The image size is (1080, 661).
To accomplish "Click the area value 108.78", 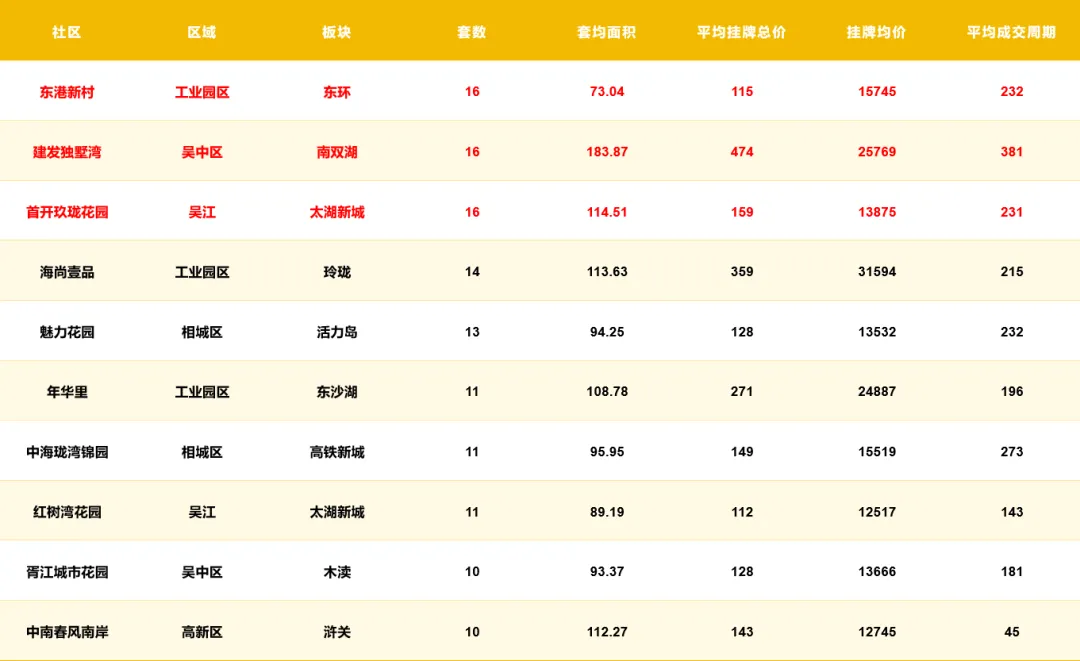I will coord(607,391).
